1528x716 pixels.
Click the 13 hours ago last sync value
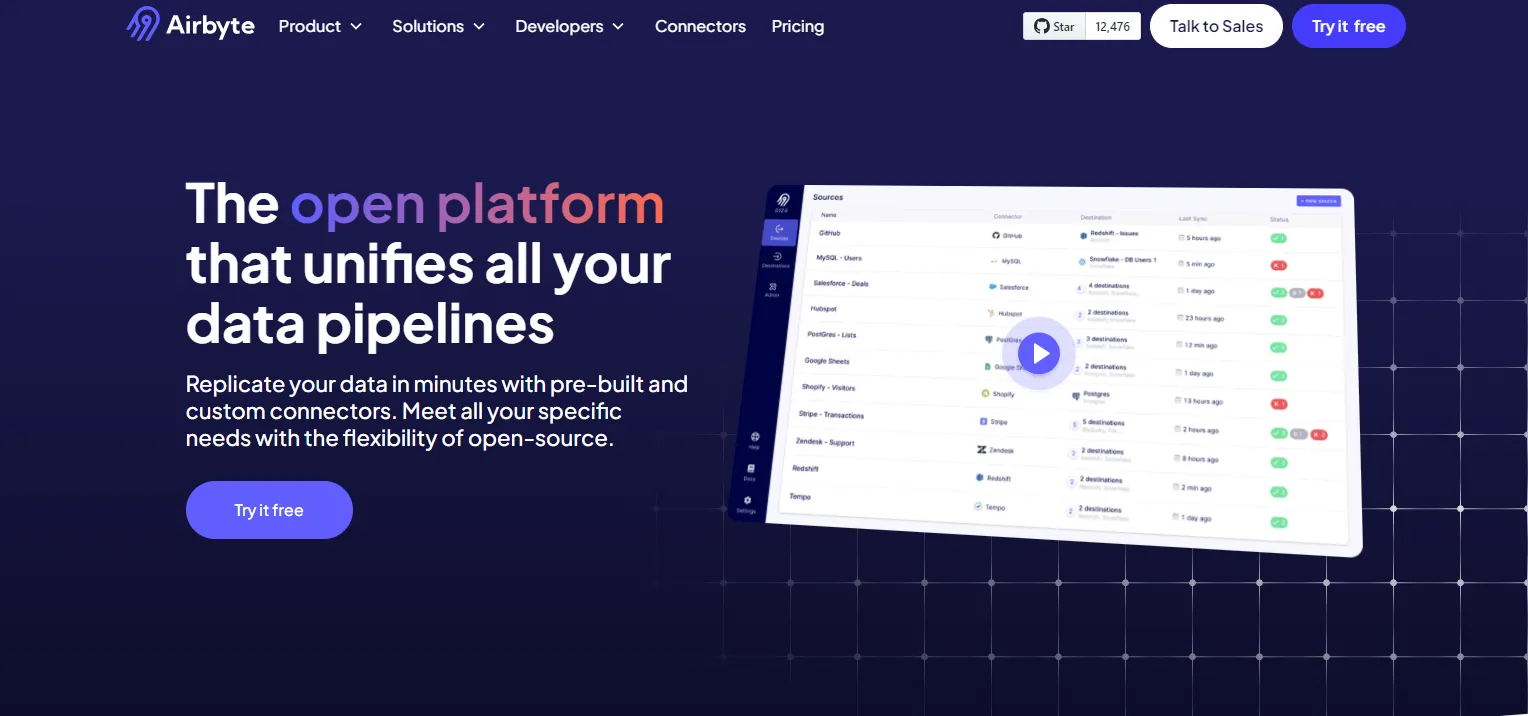pos(1203,401)
